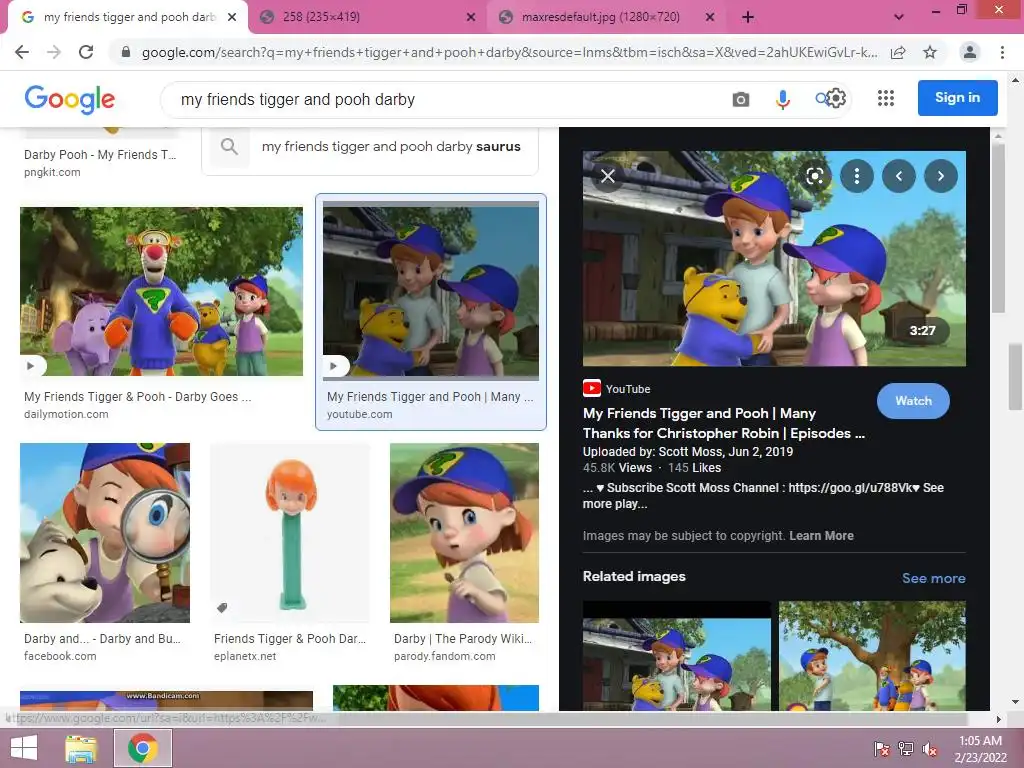Open the dailymotion.com Darby Goes thumbnail
This screenshot has height=768, width=1024.
pyautogui.click(x=161, y=291)
